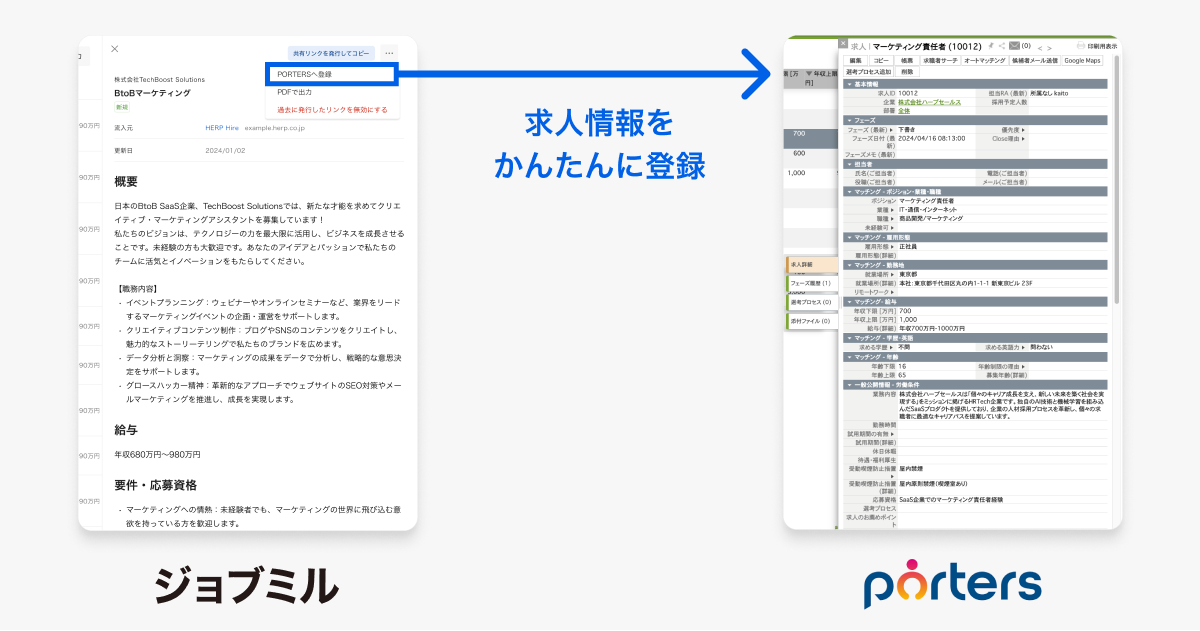Click 選考プロセス追加 button
Screen dimensions: 1200x631
click(868, 72)
